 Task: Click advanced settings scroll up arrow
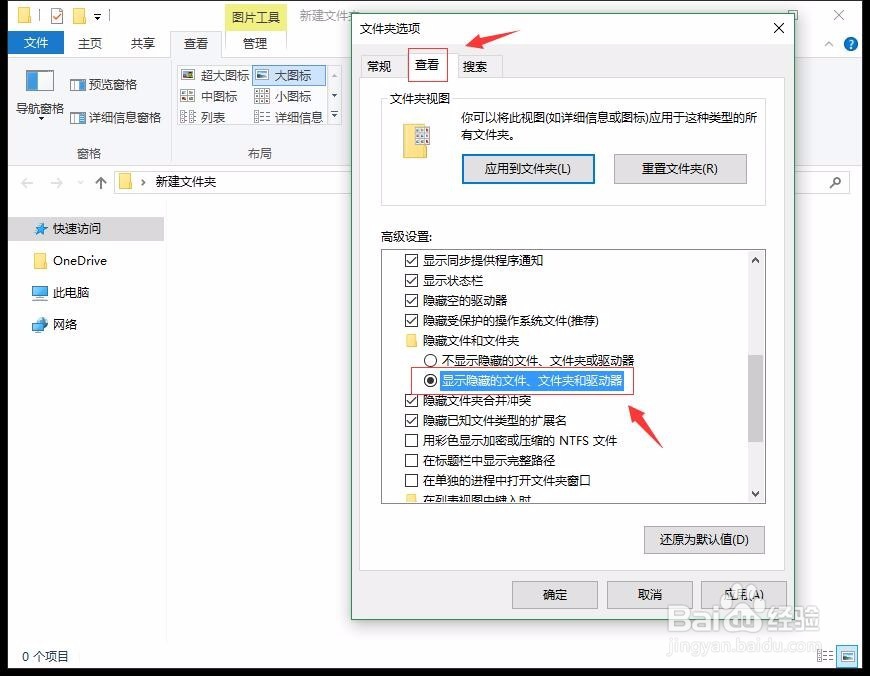point(755,260)
